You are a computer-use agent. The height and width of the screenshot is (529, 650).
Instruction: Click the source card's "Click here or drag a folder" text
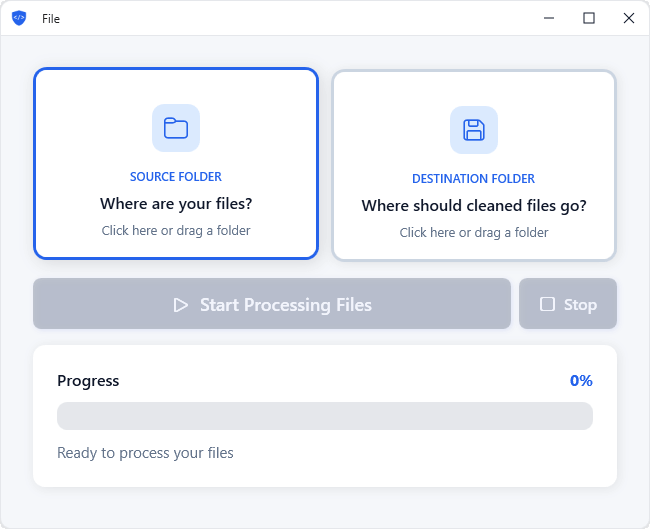pos(176,231)
